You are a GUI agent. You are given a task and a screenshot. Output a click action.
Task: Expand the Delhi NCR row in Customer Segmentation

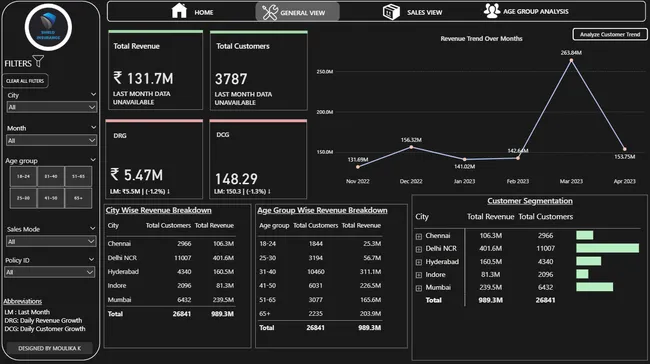coord(419,249)
